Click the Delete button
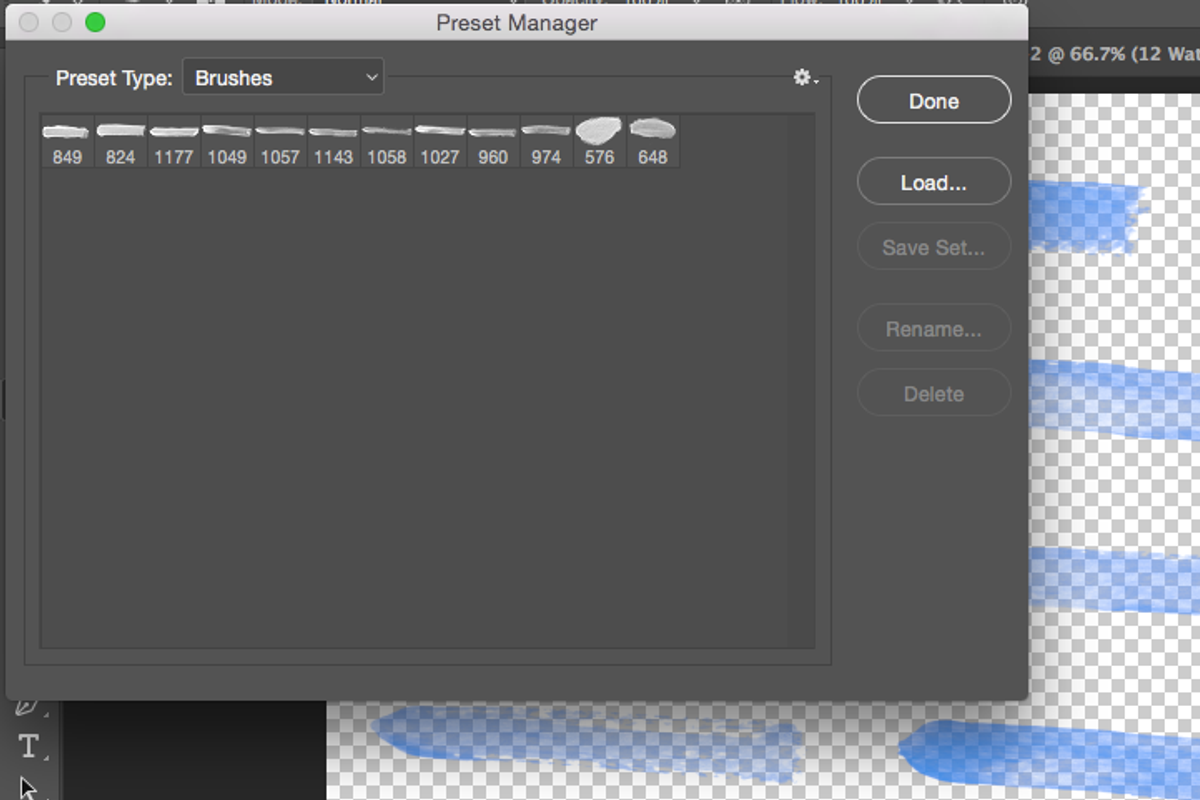The image size is (1200, 800). click(x=934, y=394)
